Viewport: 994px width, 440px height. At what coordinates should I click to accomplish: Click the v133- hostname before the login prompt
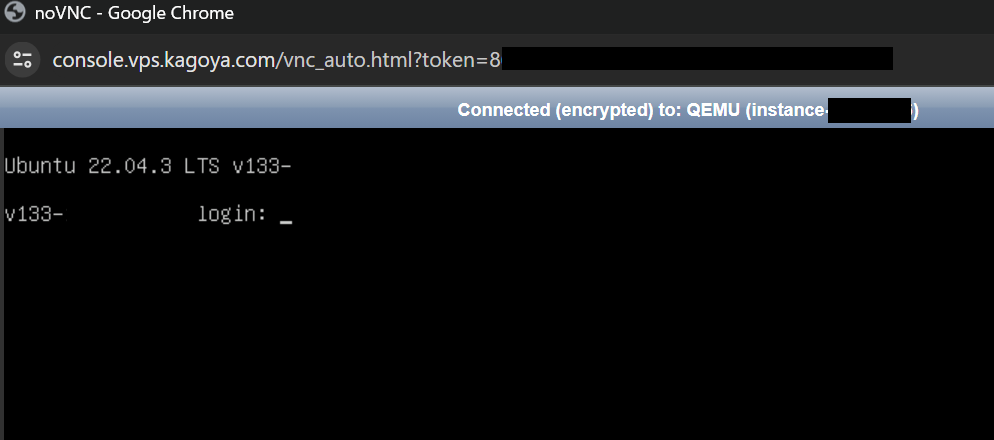(34, 213)
